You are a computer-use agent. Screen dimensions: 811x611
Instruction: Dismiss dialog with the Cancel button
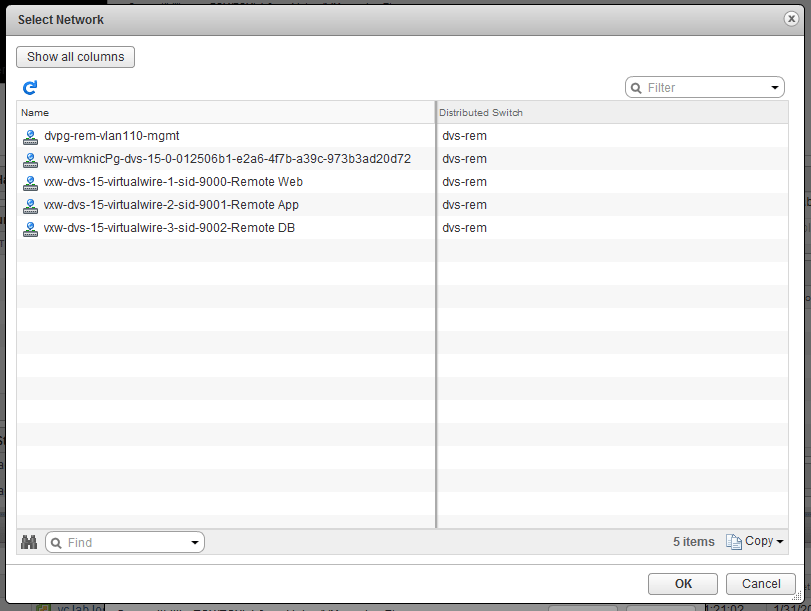coord(761,584)
